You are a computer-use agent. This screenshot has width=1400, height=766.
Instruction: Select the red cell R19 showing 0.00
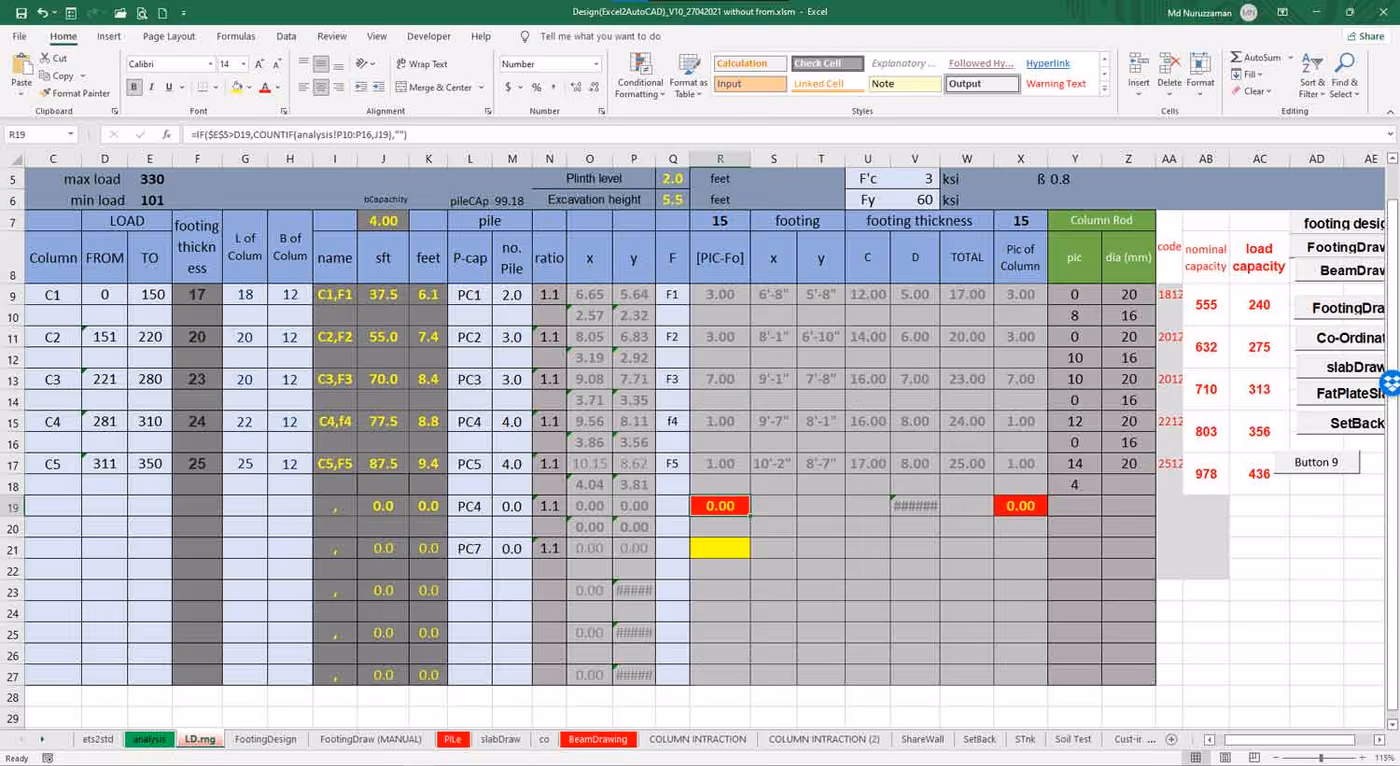coord(720,506)
